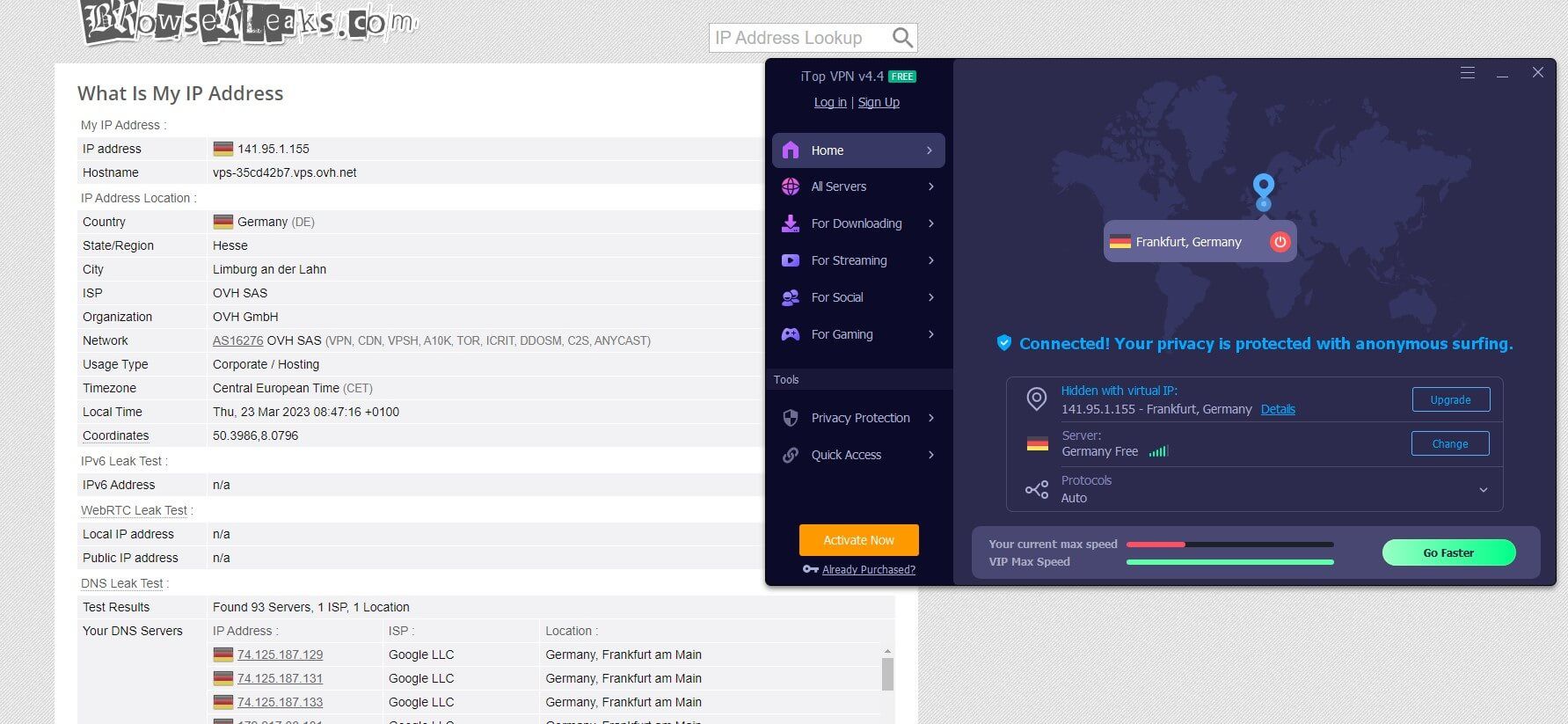The image size is (1568, 724).
Task: Click the 'Found 93 Servers' test result text
Action: pyautogui.click(x=311, y=607)
